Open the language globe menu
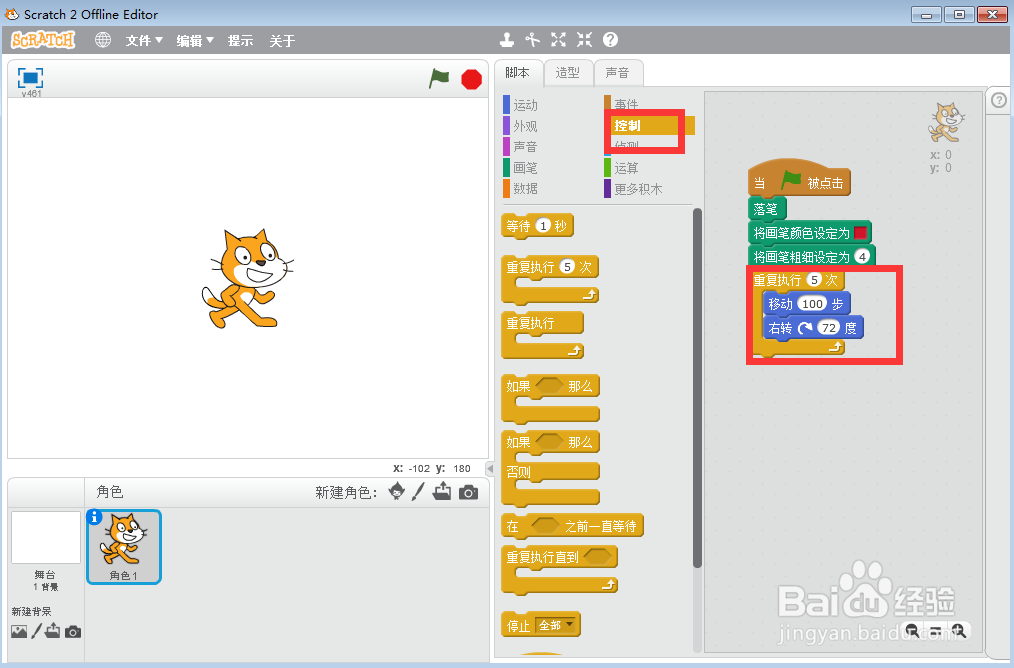 pos(102,40)
